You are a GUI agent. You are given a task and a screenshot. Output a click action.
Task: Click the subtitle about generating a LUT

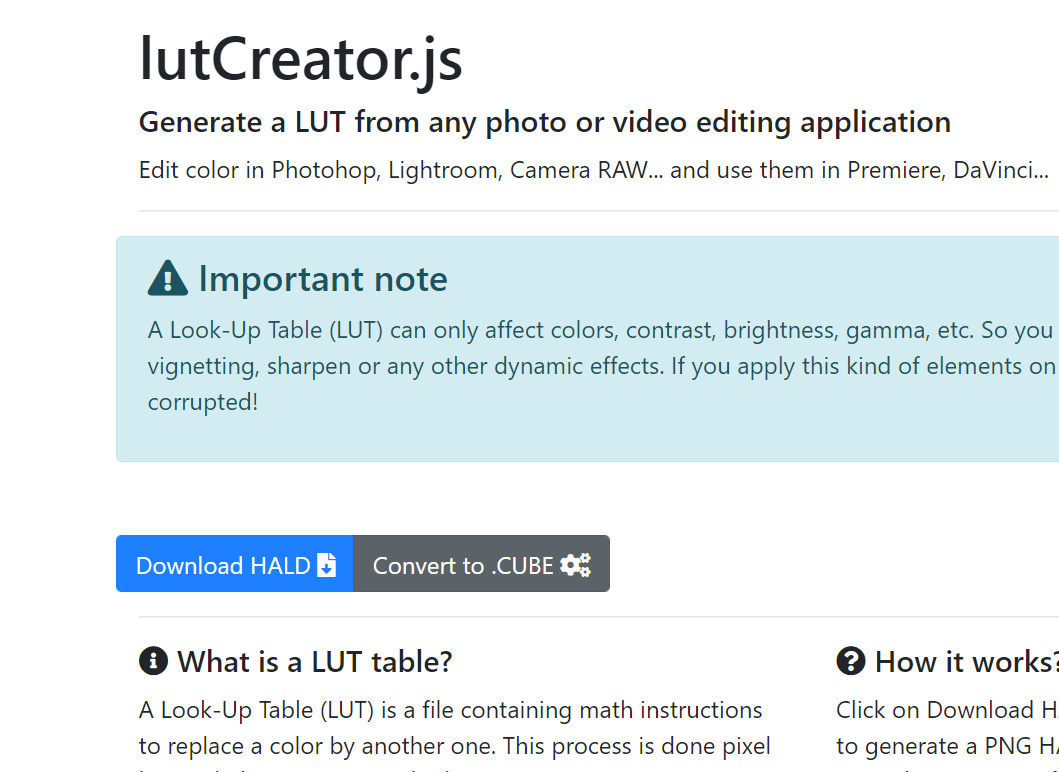[x=545, y=121]
